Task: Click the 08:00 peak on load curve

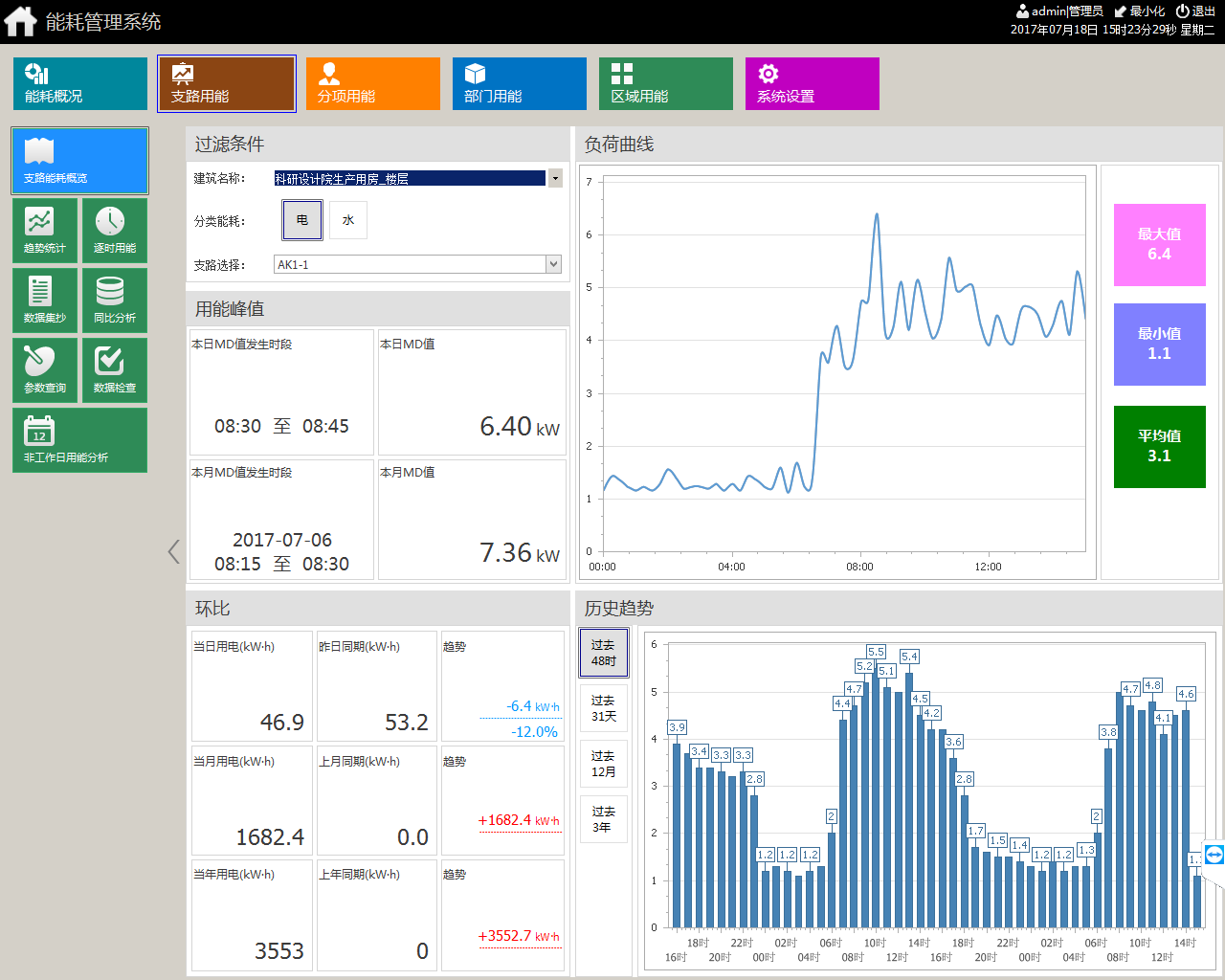Action: tap(877, 215)
